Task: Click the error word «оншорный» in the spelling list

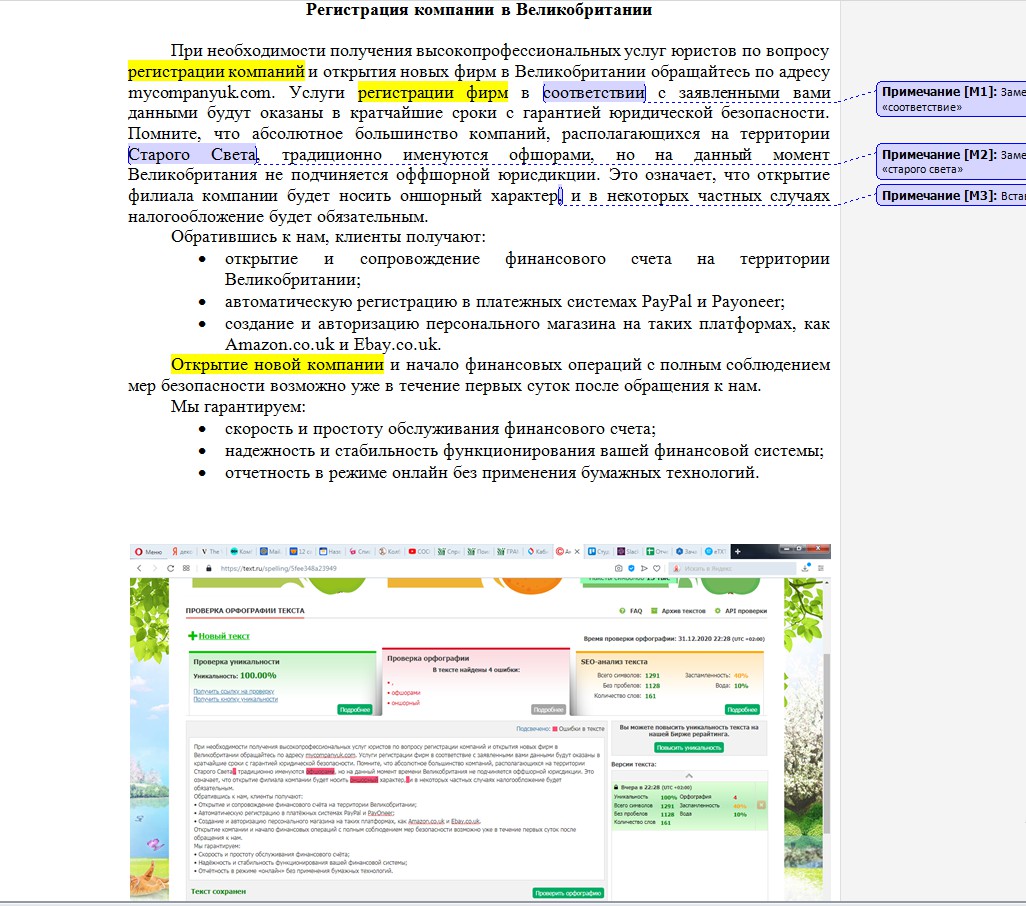Action: pos(406,703)
